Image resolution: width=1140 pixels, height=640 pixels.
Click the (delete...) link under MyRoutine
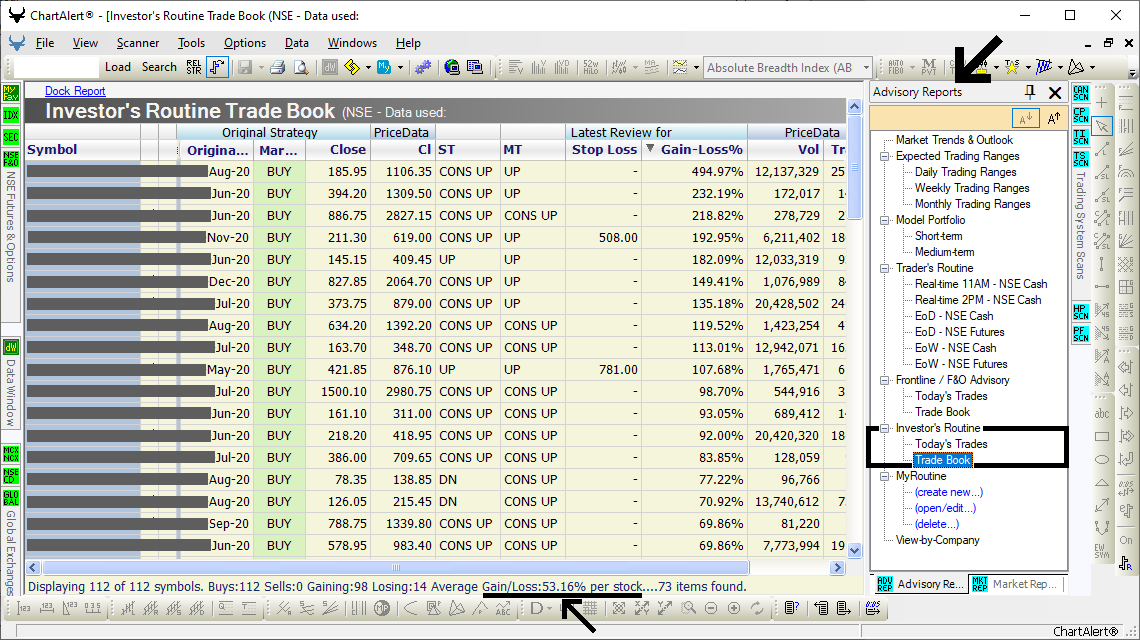click(936, 524)
